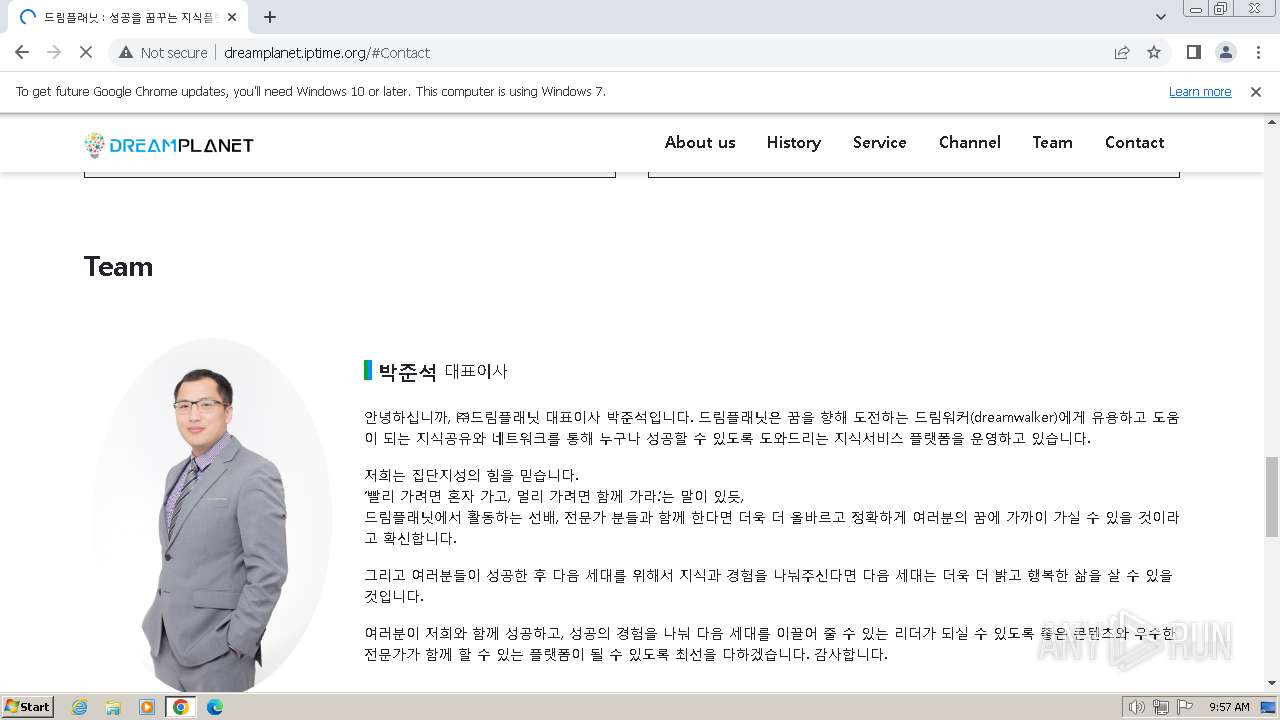Click the DreamPlanet logo
This screenshot has height=720, width=1280.
[169, 145]
